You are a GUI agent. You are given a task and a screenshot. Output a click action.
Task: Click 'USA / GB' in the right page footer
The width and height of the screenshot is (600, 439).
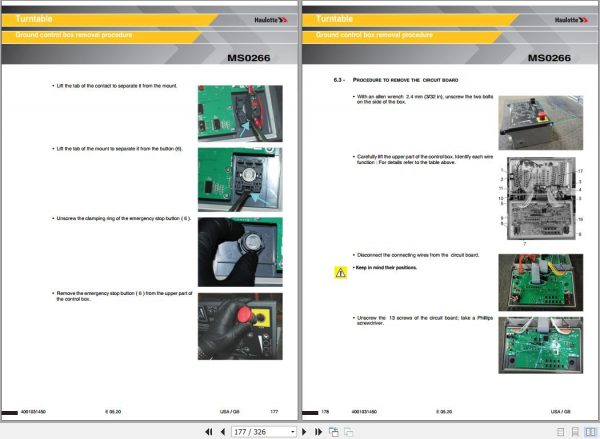(x=561, y=411)
